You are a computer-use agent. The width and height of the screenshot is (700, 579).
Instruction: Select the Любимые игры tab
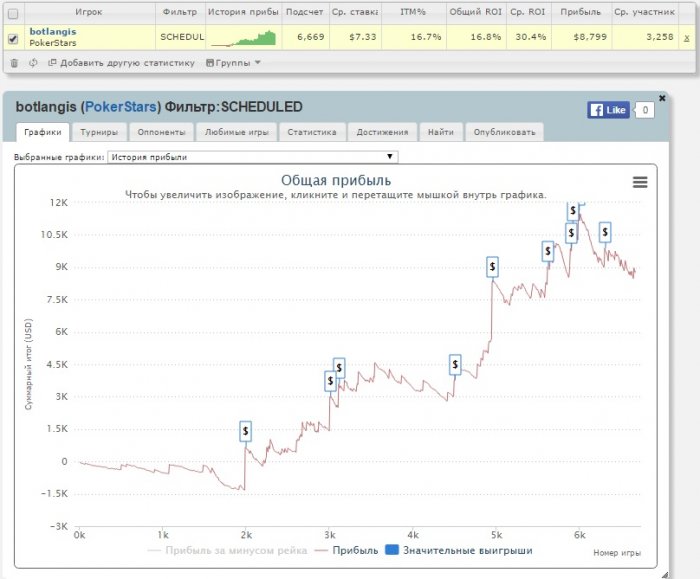237,132
